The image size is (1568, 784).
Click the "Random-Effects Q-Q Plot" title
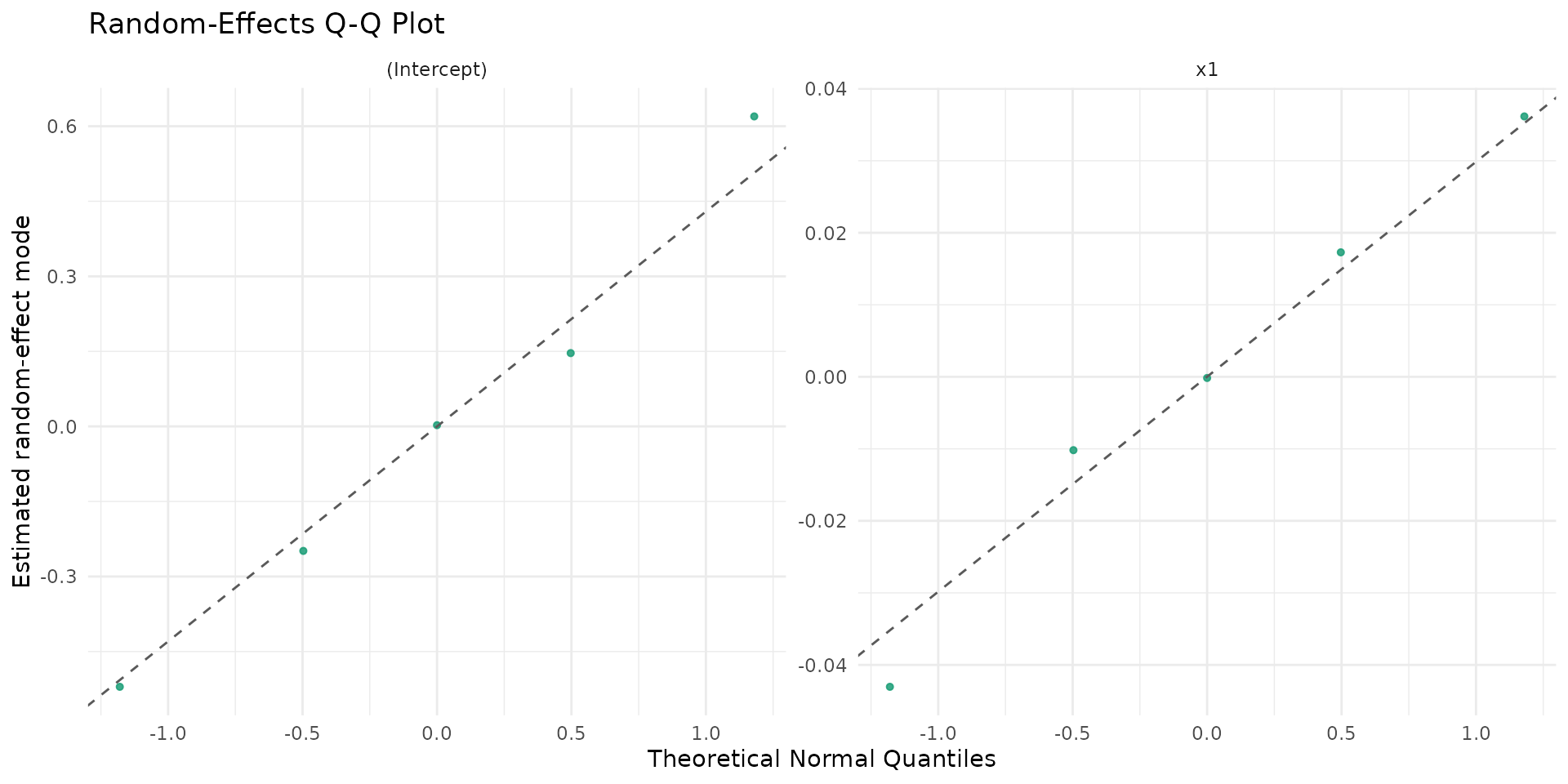tap(266, 24)
